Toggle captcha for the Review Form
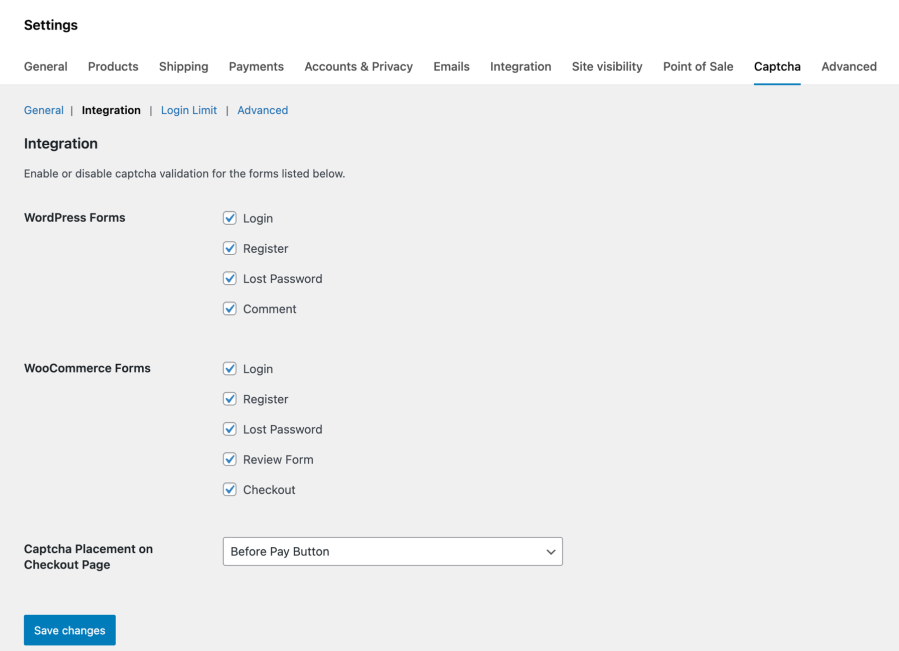899x651 pixels. [230, 459]
